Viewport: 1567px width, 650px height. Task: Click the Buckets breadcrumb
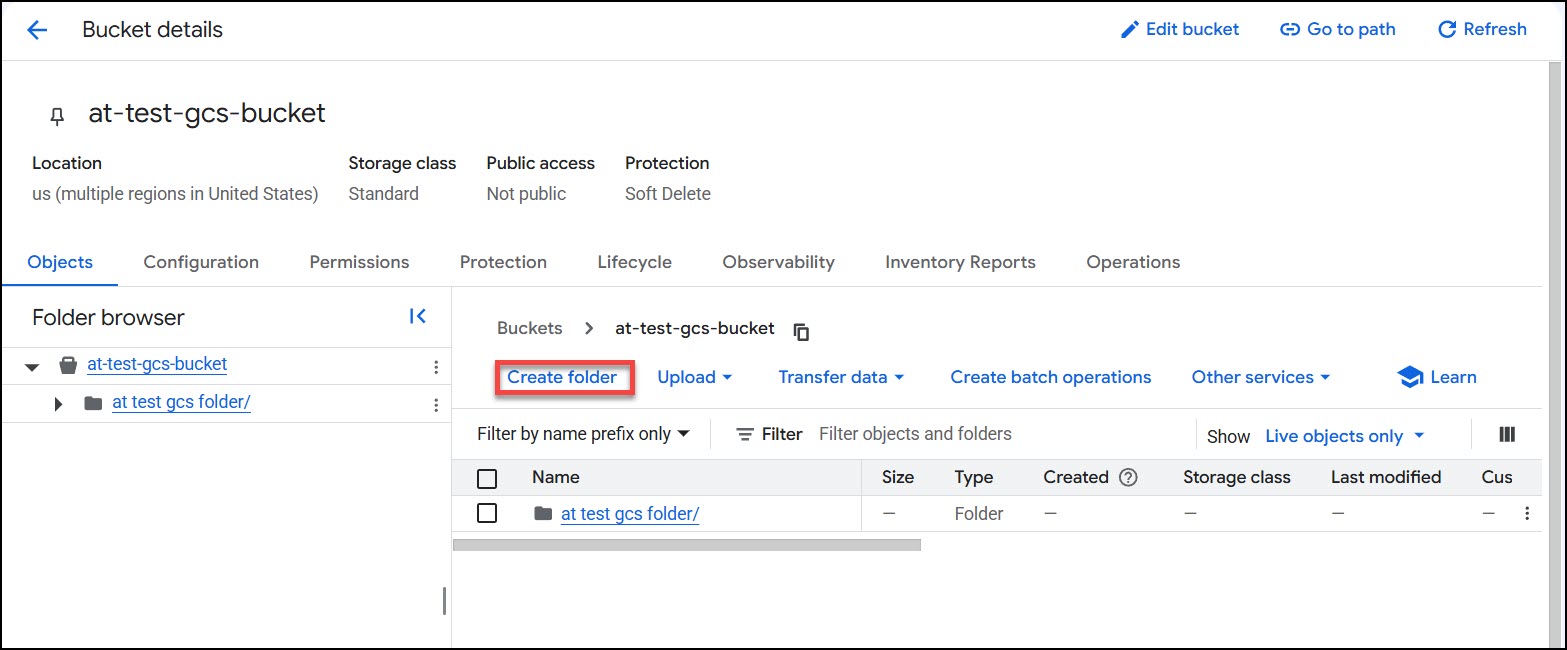click(x=529, y=328)
